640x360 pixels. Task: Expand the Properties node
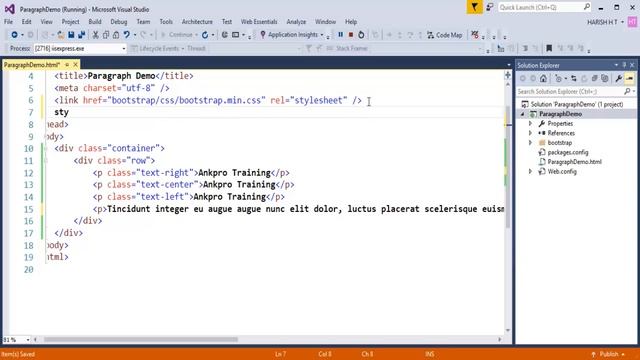(531, 123)
